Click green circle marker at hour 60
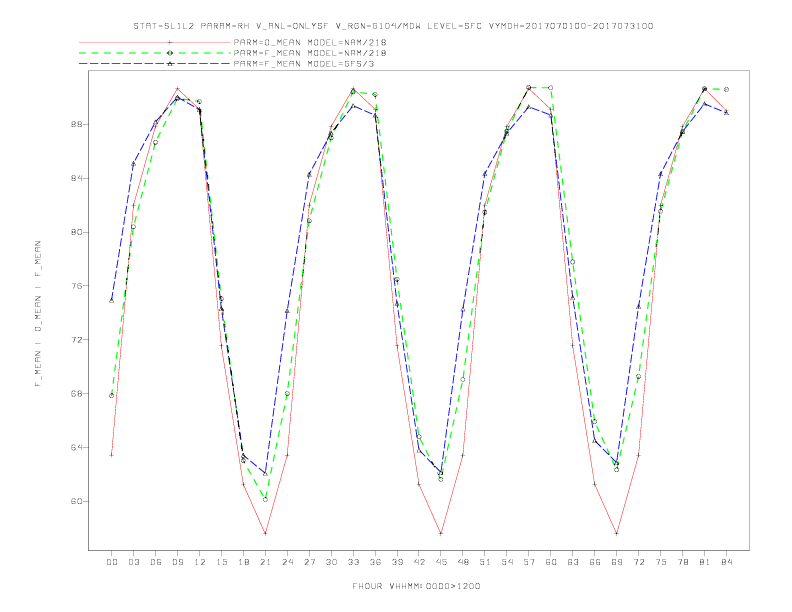 pos(551,88)
